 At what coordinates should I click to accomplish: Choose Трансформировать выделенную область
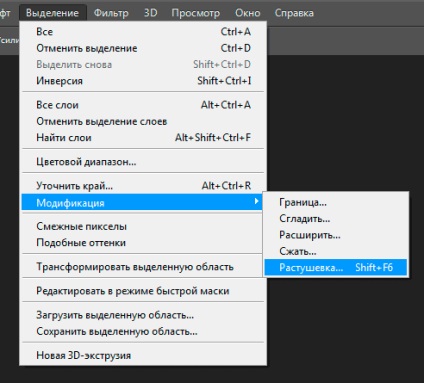(143, 267)
